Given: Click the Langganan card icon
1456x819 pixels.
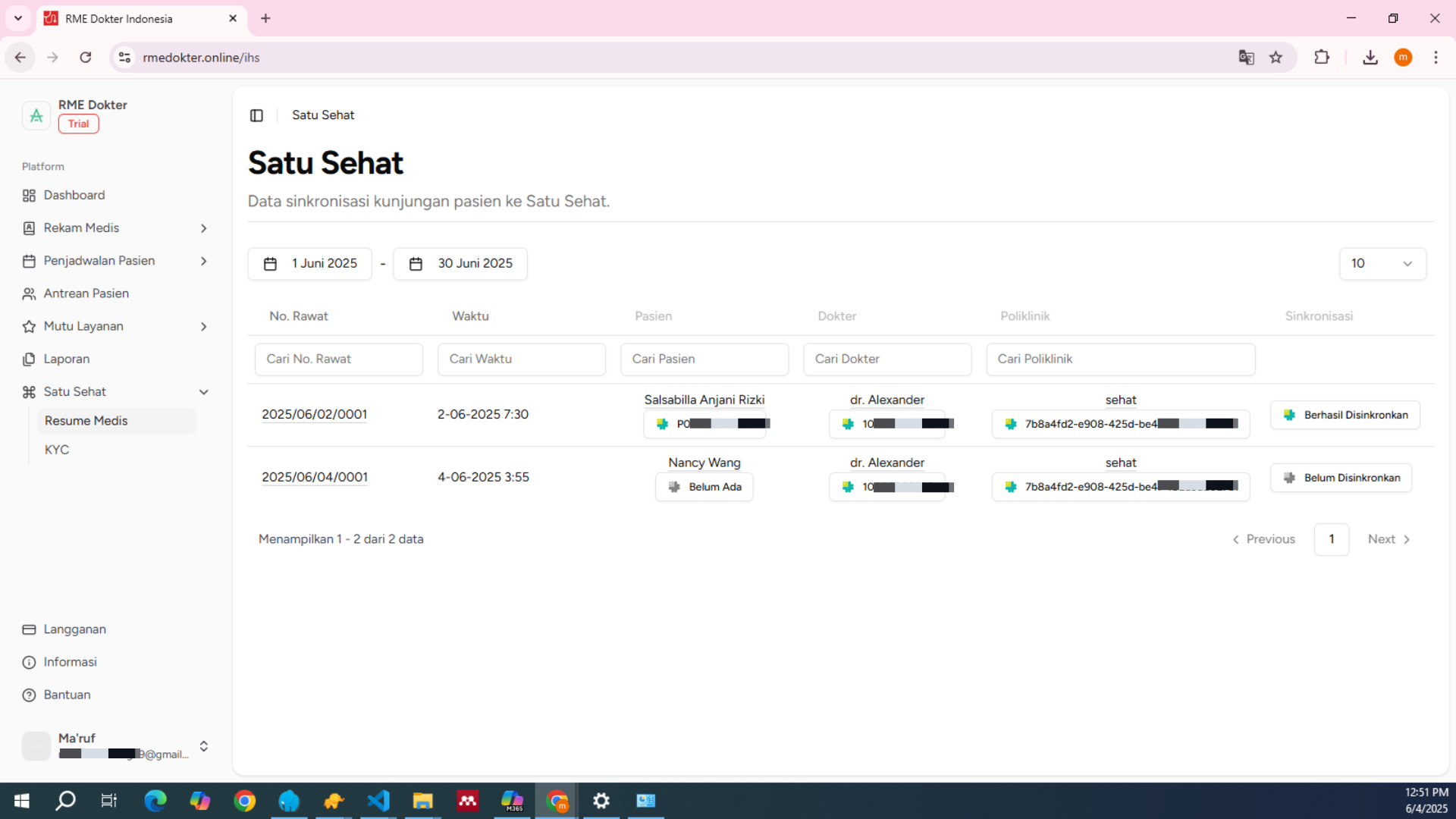Looking at the screenshot, I should tap(29, 629).
